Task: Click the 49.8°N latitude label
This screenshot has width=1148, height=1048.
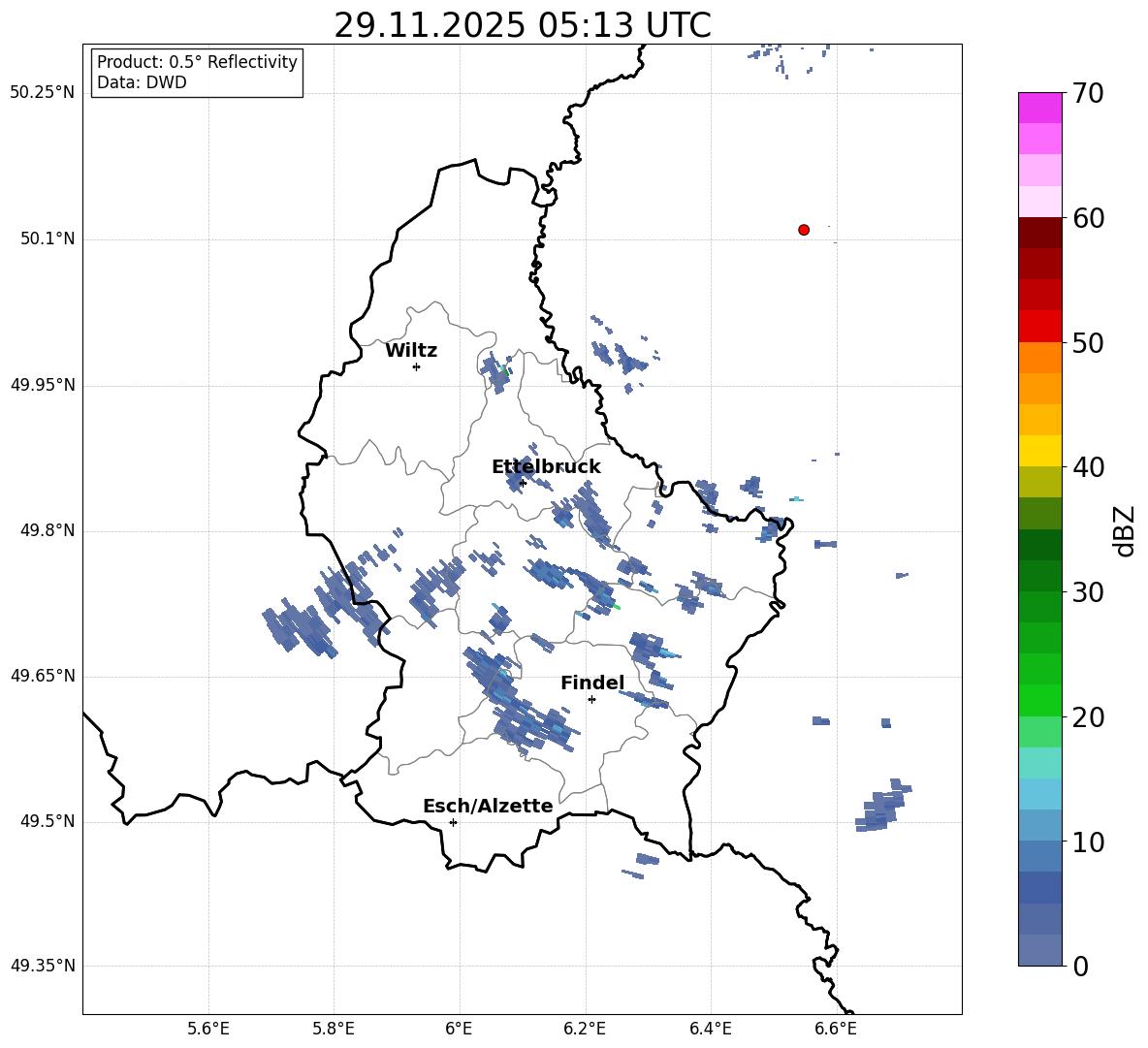Action: tap(48, 530)
